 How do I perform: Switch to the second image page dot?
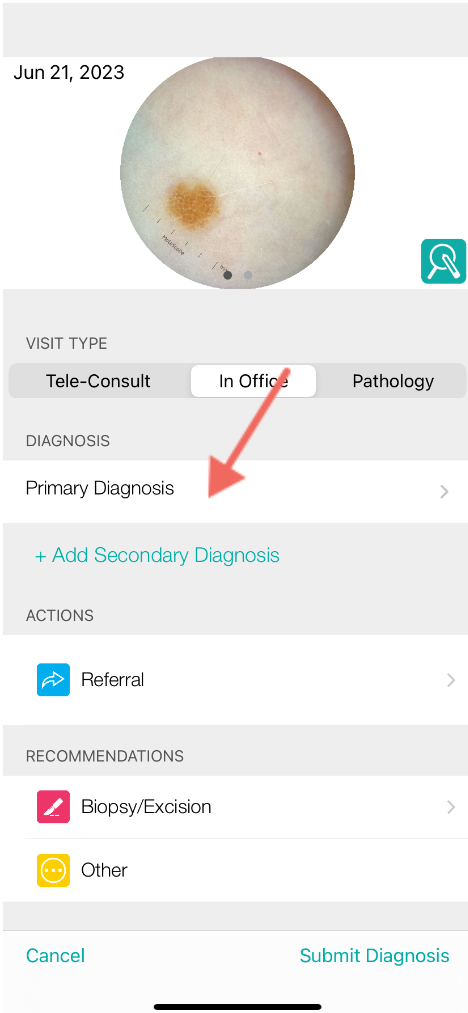coord(248,275)
